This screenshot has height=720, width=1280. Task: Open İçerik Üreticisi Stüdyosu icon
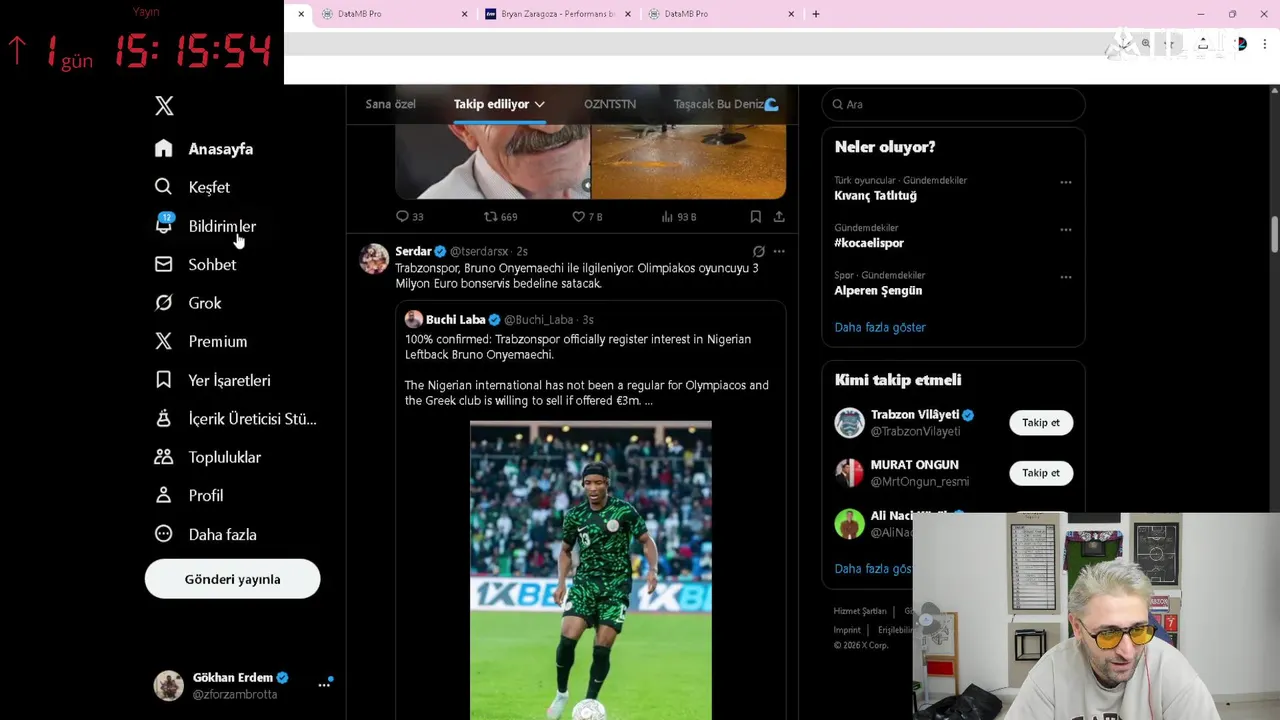click(x=164, y=418)
